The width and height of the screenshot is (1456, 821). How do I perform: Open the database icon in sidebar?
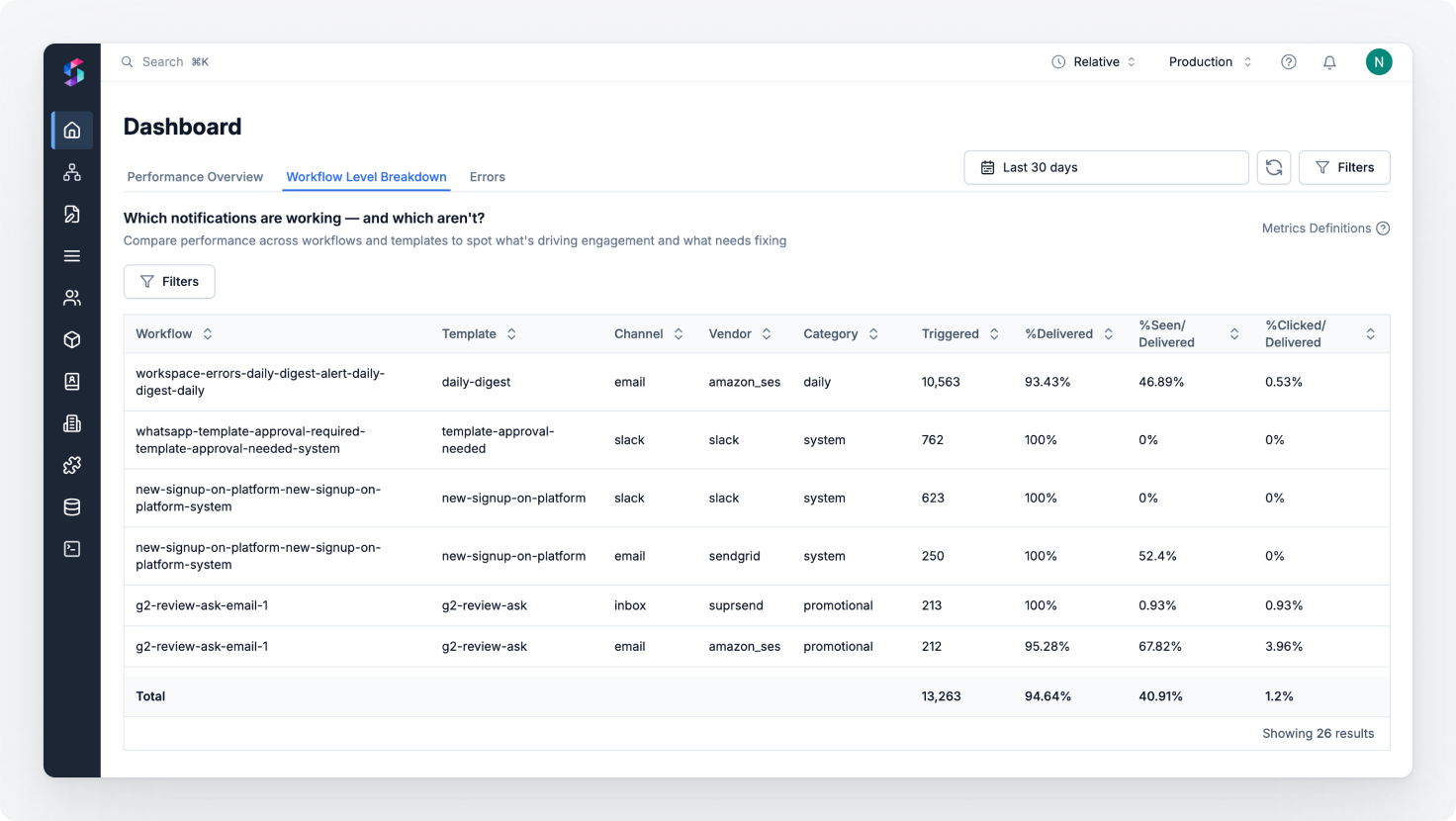(x=72, y=507)
